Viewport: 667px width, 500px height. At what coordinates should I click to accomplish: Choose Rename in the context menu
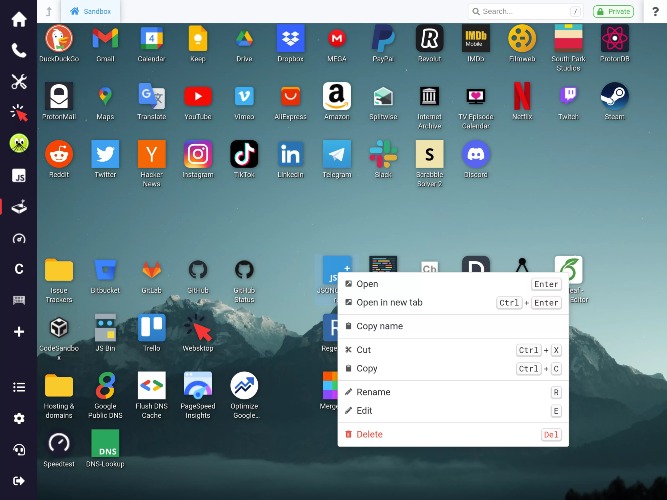click(x=453, y=392)
